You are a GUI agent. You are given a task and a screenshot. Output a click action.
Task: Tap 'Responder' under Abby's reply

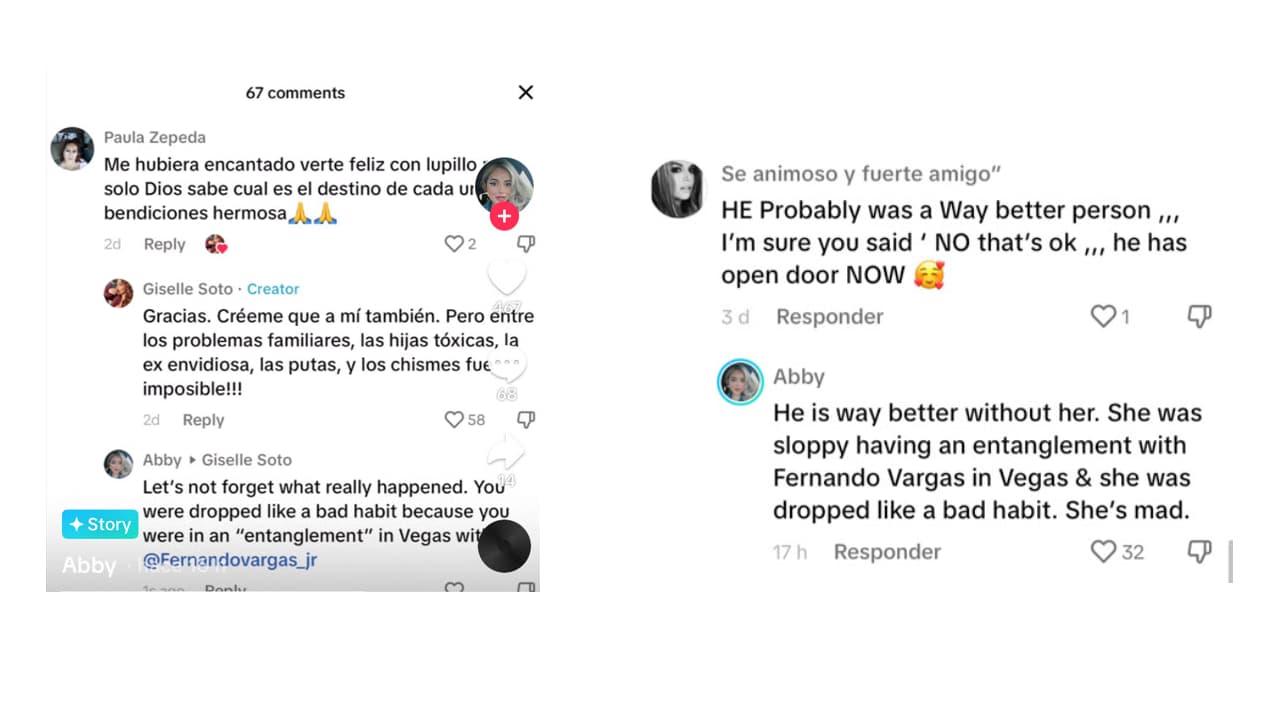tap(887, 551)
